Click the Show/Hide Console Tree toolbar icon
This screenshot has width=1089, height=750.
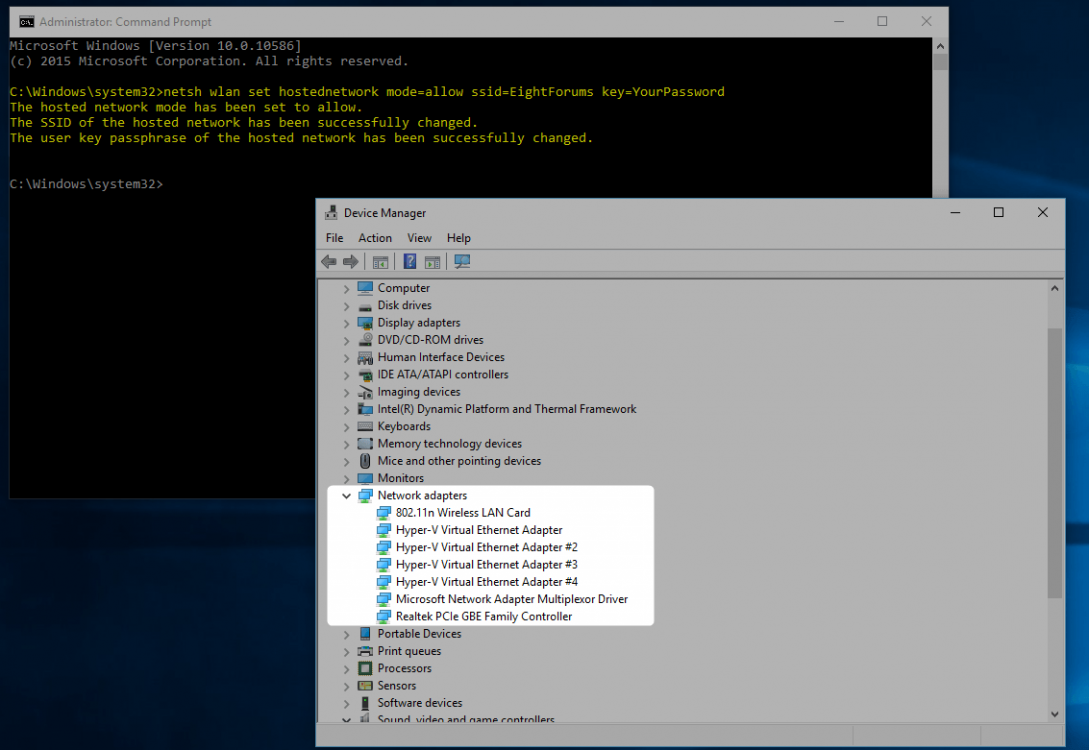tap(380, 262)
